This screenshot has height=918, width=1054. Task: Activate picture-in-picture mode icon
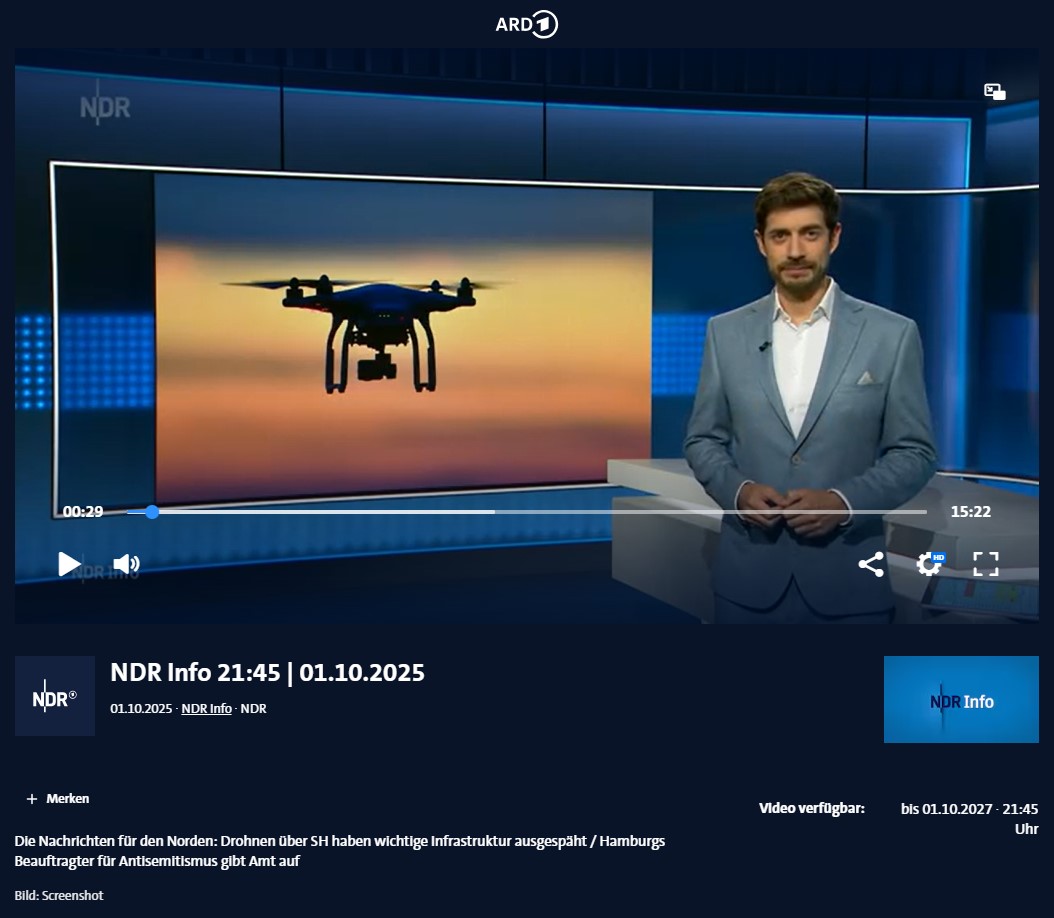point(995,91)
